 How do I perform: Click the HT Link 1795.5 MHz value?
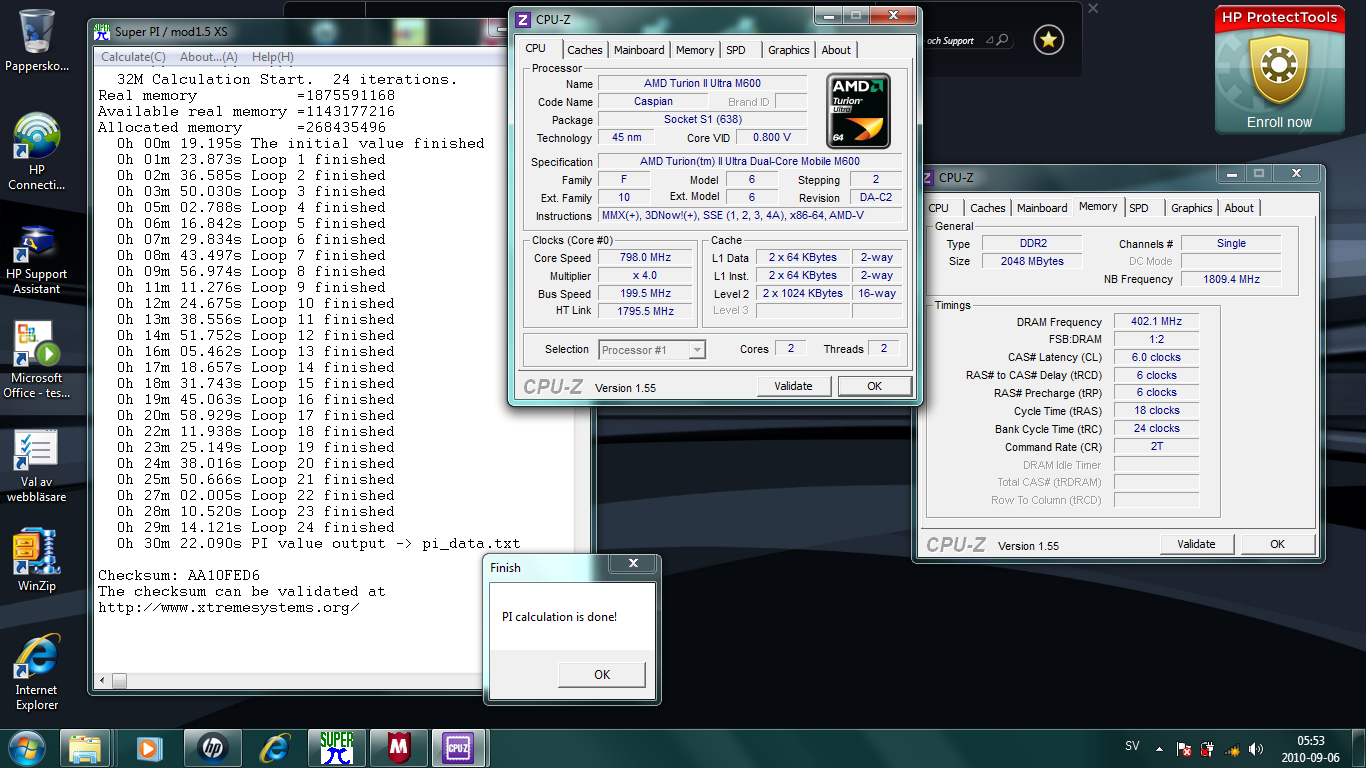(x=645, y=311)
